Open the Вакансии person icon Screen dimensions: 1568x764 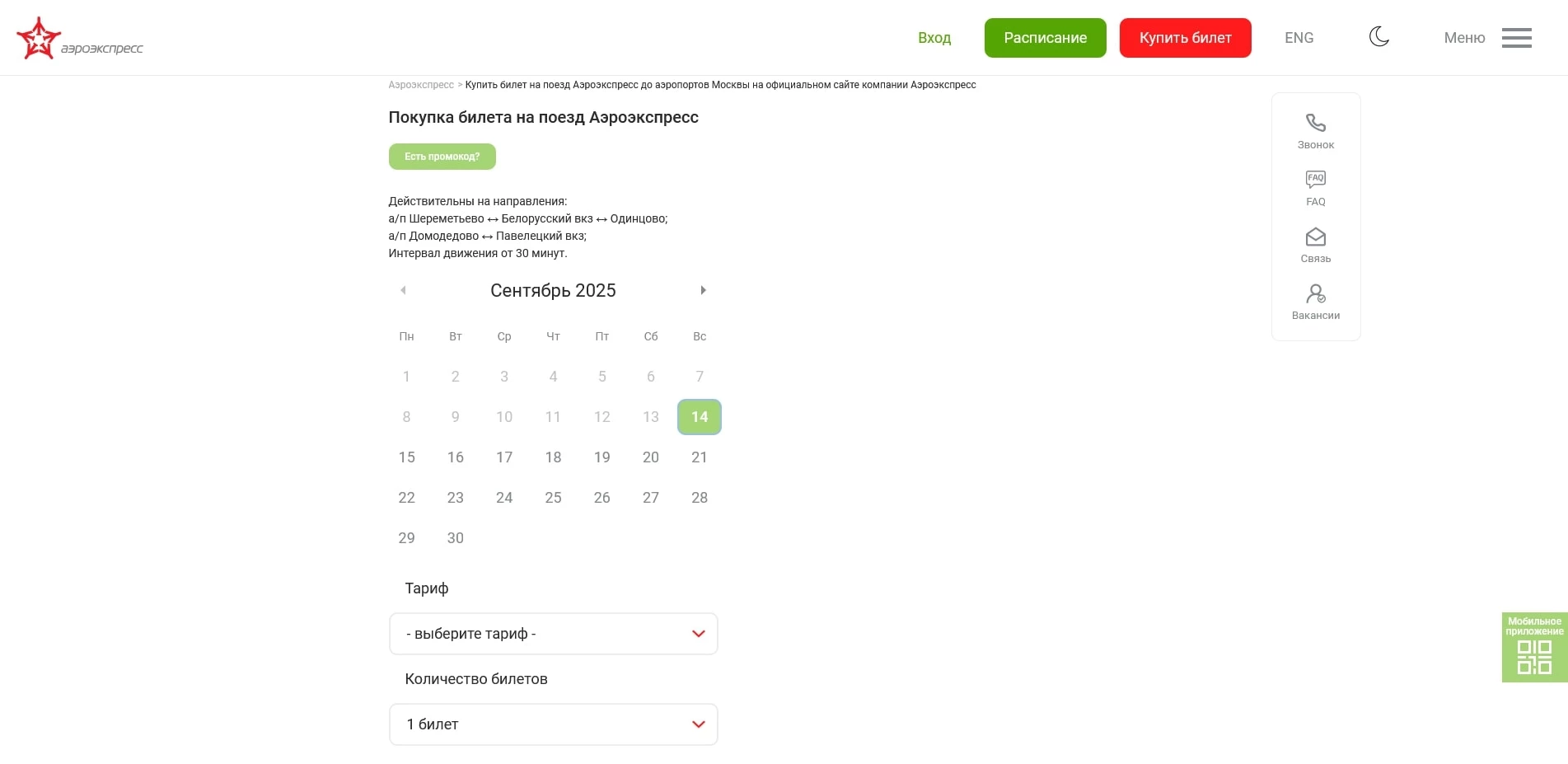pyautogui.click(x=1315, y=294)
